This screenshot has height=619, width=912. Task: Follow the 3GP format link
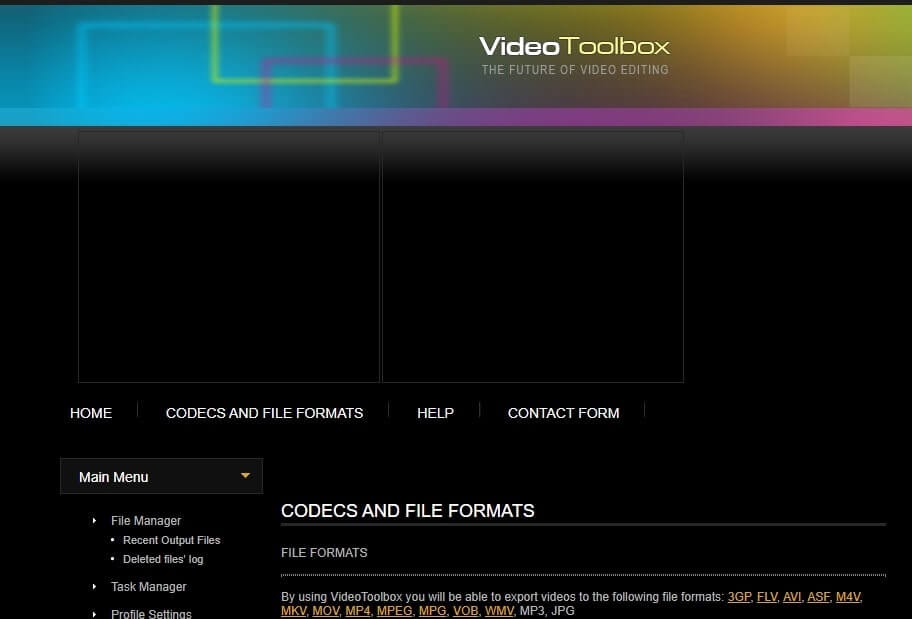click(739, 597)
